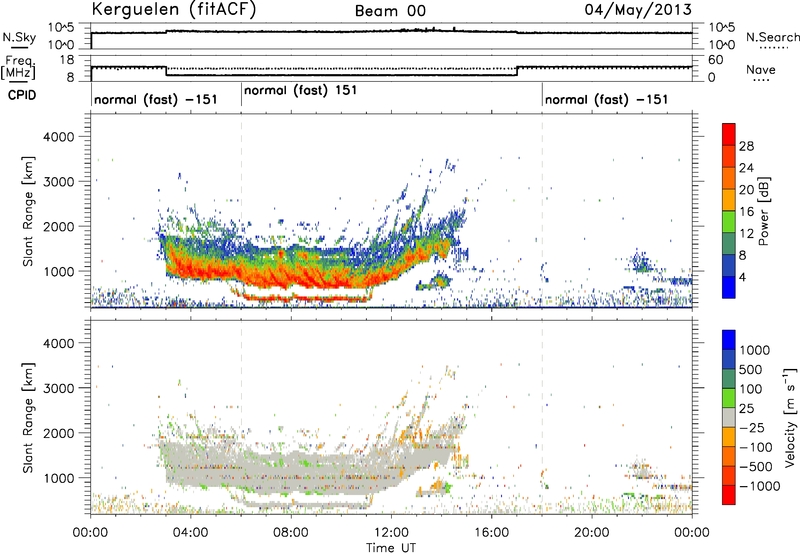Screen dimensions: 800x554
Task: Click the 'N.Search' legend label
Action: point(772,37)
